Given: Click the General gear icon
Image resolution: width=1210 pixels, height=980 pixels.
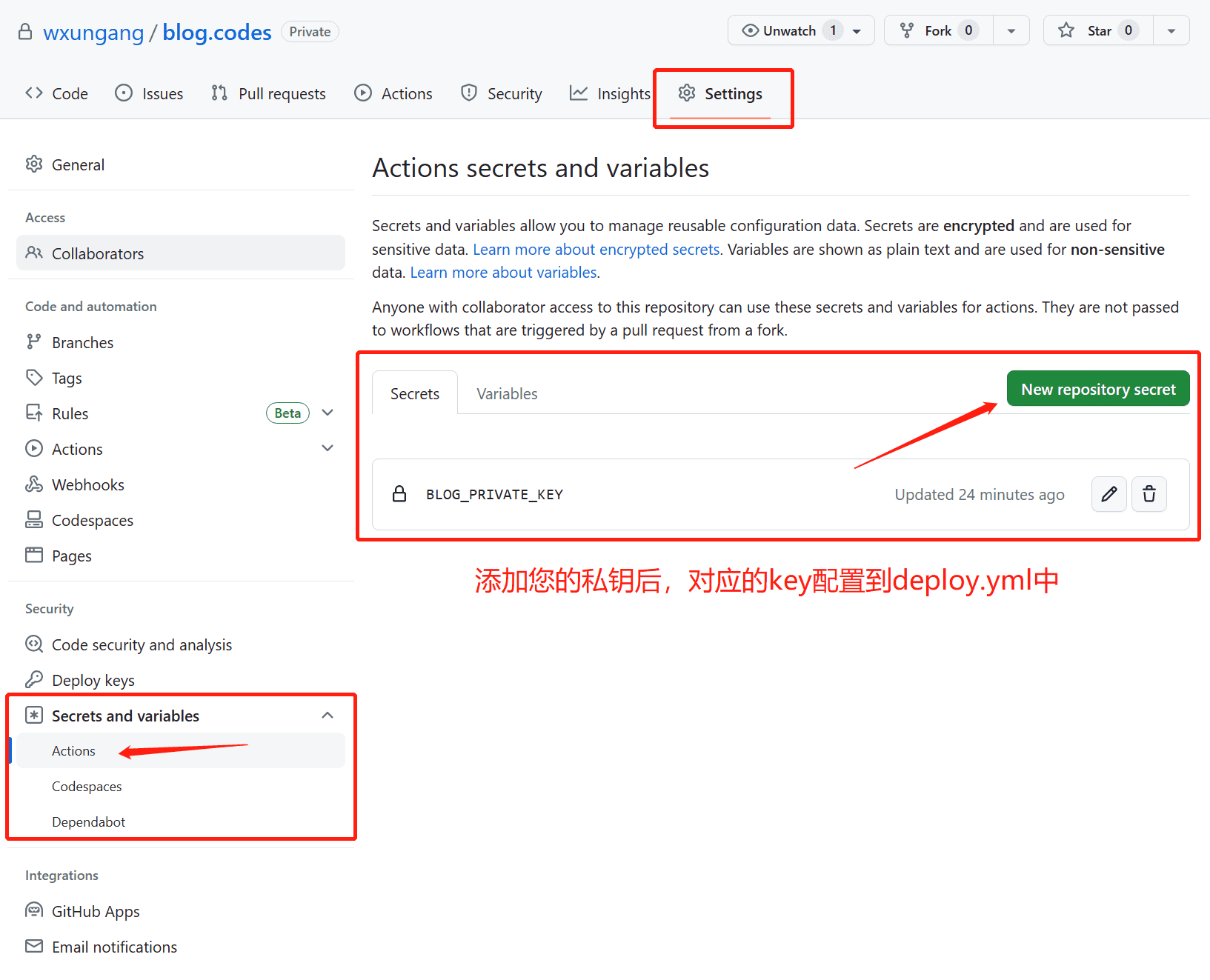Looking at the screenshot, I should point(34,164).
